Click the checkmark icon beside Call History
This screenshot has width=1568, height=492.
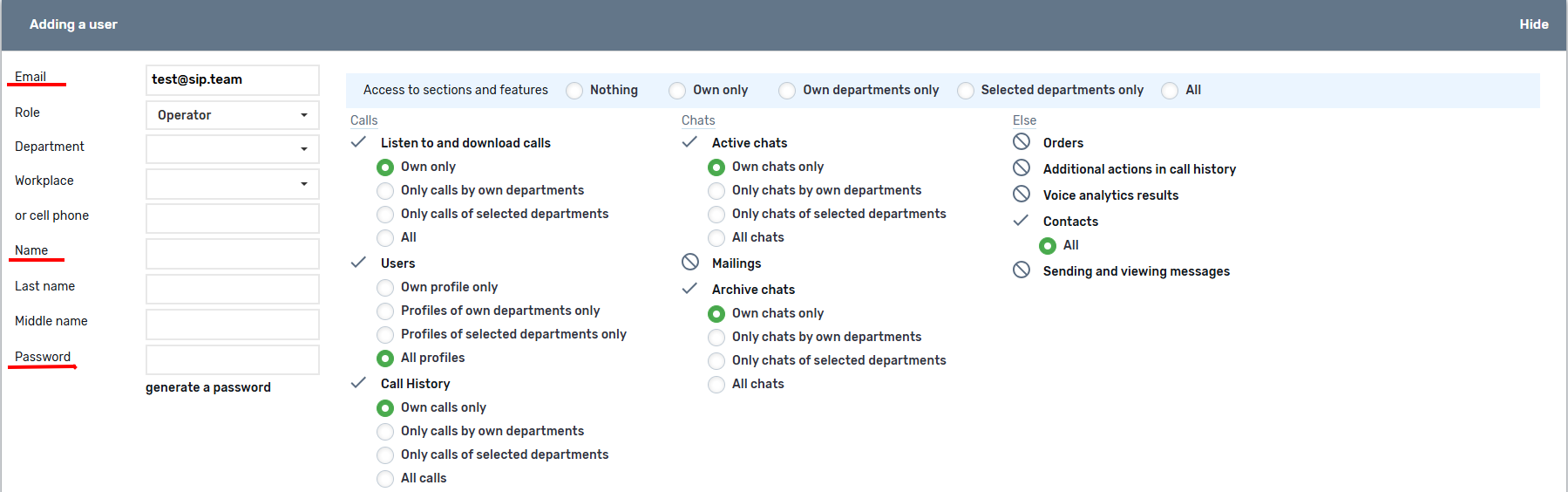358,383
